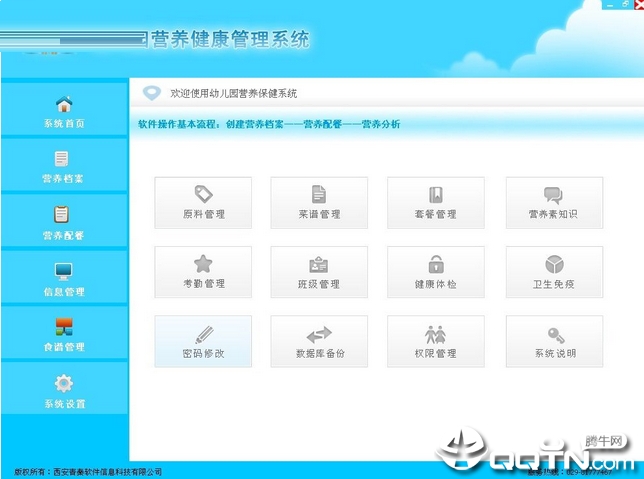Click the welcome message bubble icon
Image resolution: width=644 pixels, height=479 pixels.
pos(152,93)
